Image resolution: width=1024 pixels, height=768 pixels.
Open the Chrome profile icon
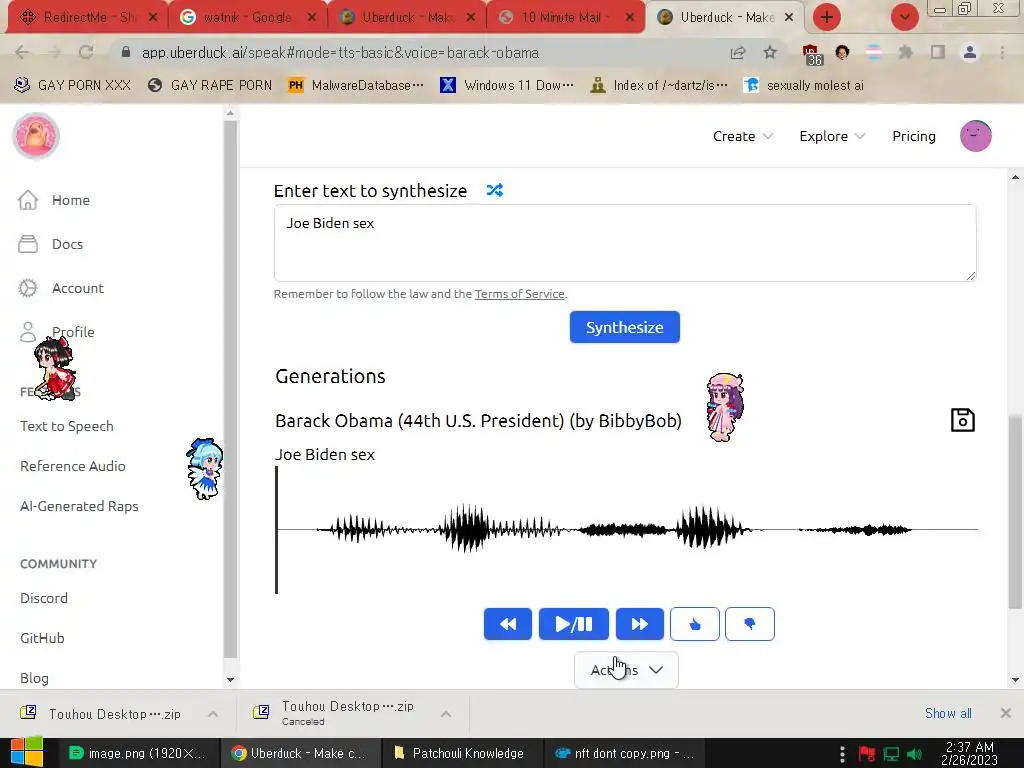970,52
